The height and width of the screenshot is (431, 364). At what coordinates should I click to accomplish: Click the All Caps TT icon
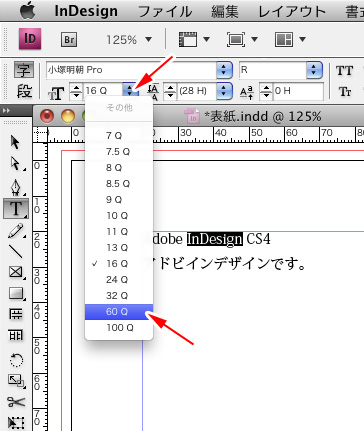coord(344,71)
